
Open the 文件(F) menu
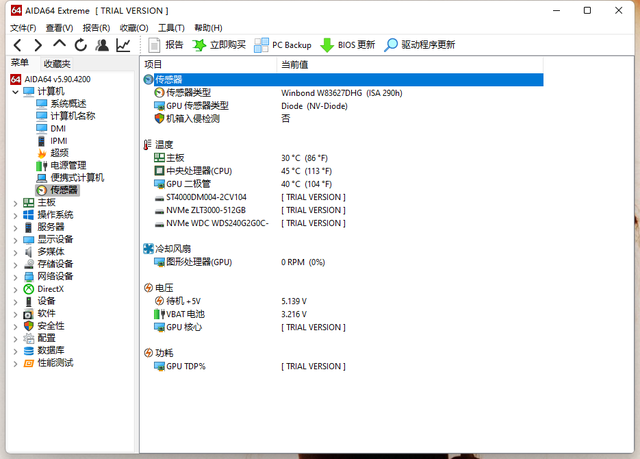tap(23, 28)
